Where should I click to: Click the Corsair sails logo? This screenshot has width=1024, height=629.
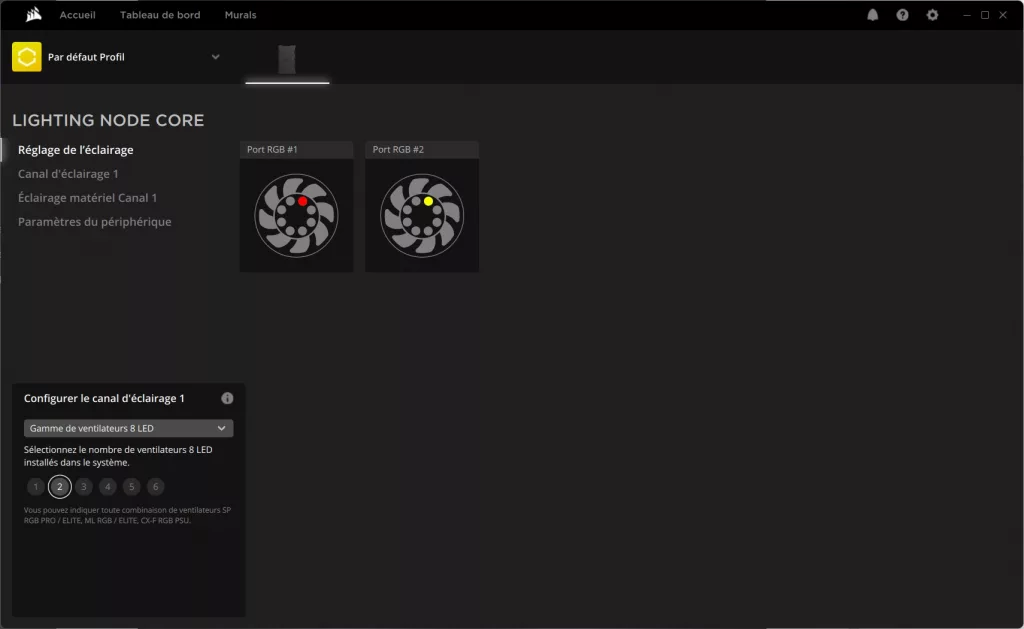pyautogui.click(x=33, y=14)
